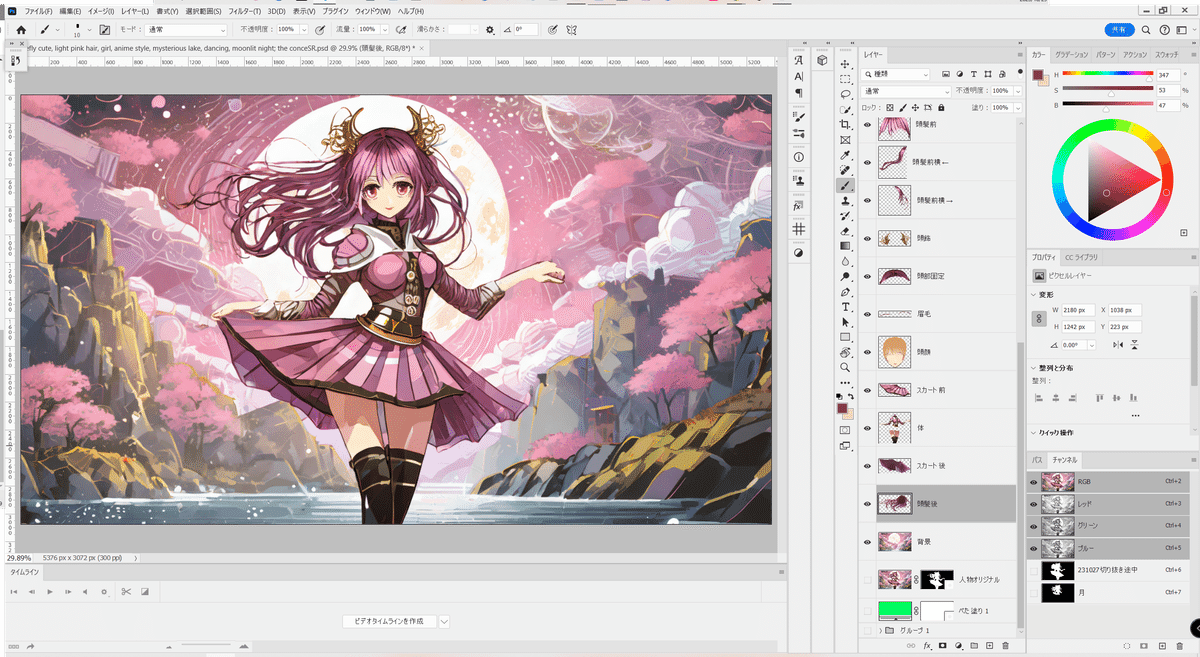Select the Frame tool
Screen dimensions: 1200x657
pos(846,140)
